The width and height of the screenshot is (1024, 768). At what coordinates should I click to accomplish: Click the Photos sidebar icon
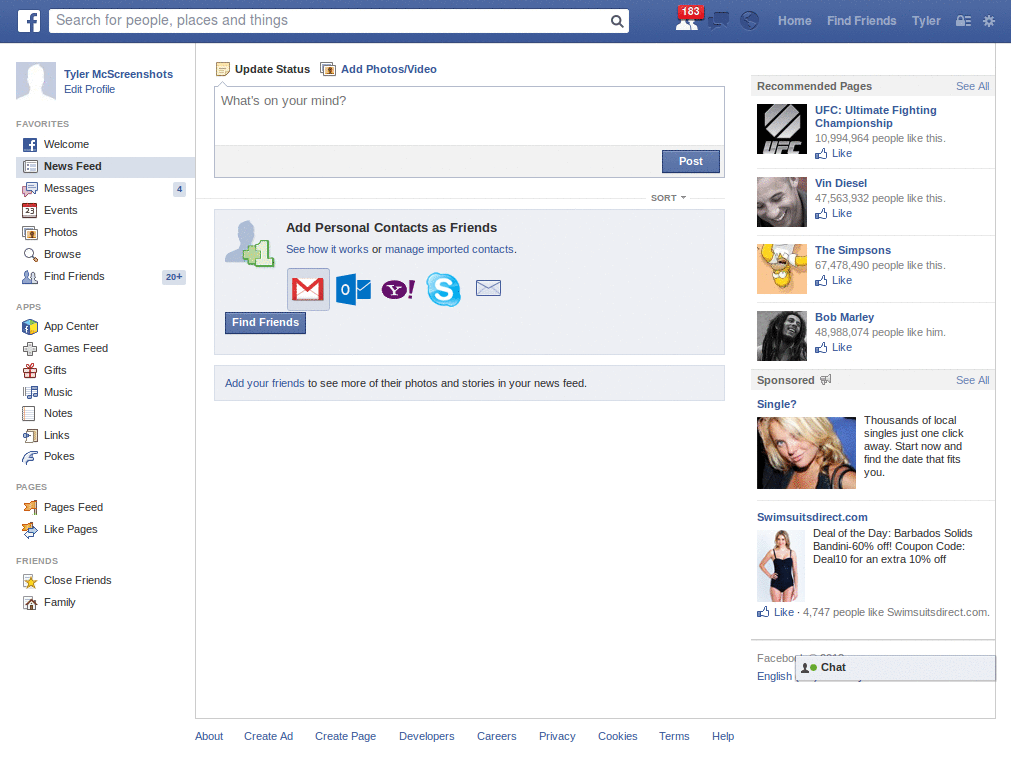tap(30, 233)
